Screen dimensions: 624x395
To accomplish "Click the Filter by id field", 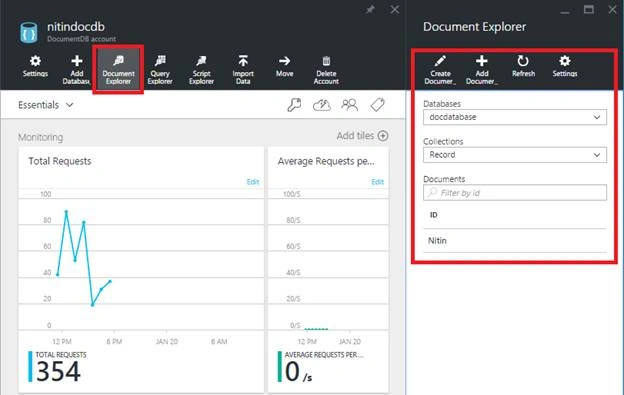I will pos(515,193).
